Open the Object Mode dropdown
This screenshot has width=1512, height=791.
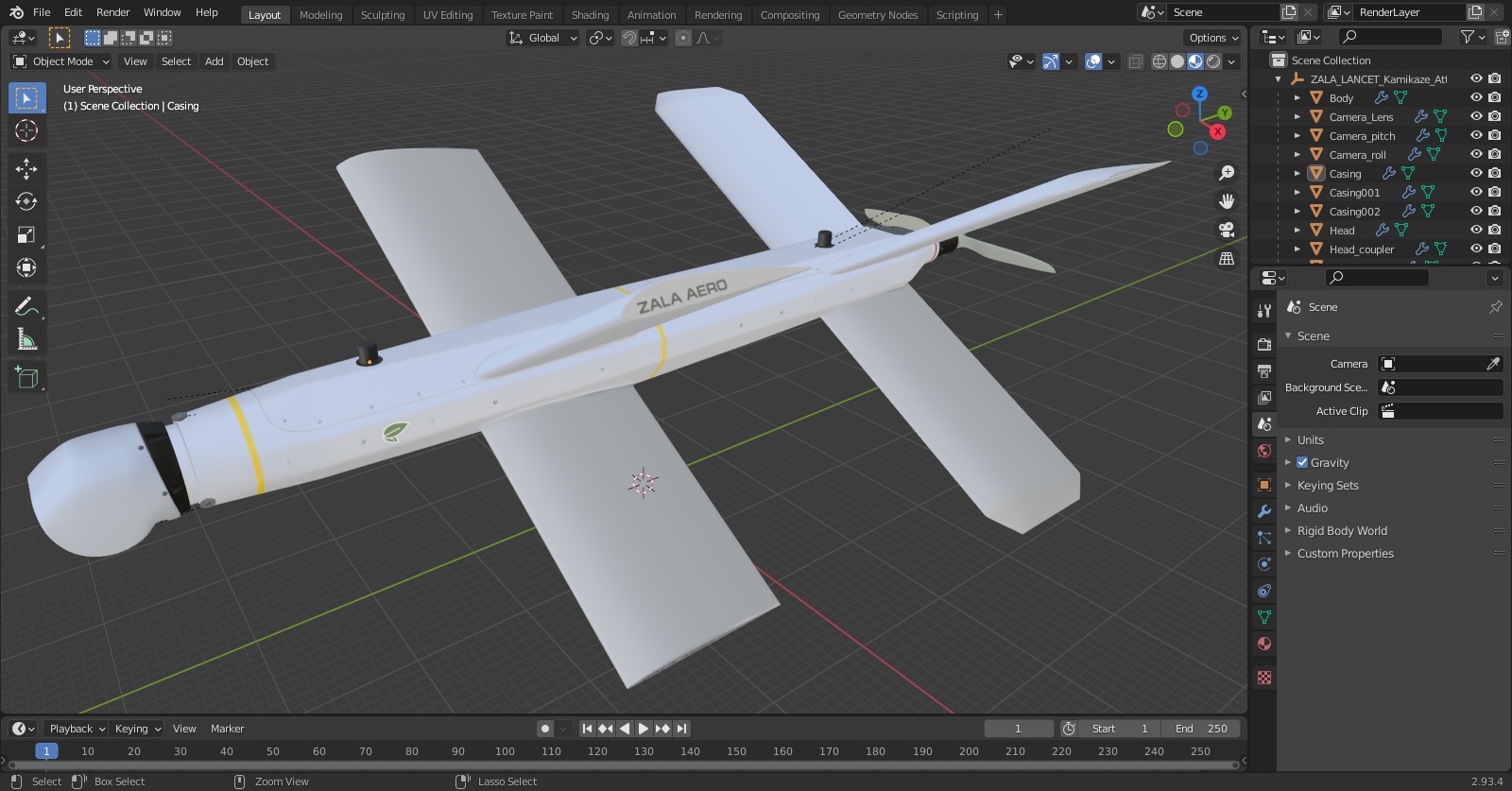point(61,61)
